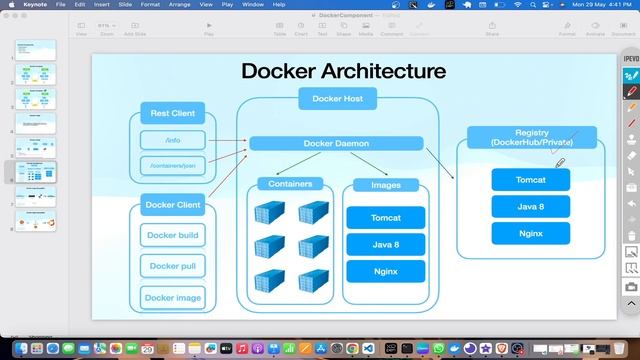The height and width of the screenshot is (360, 640).
Task: Open the IPEVO whiteboard screen icon
Action: [631, 252]
